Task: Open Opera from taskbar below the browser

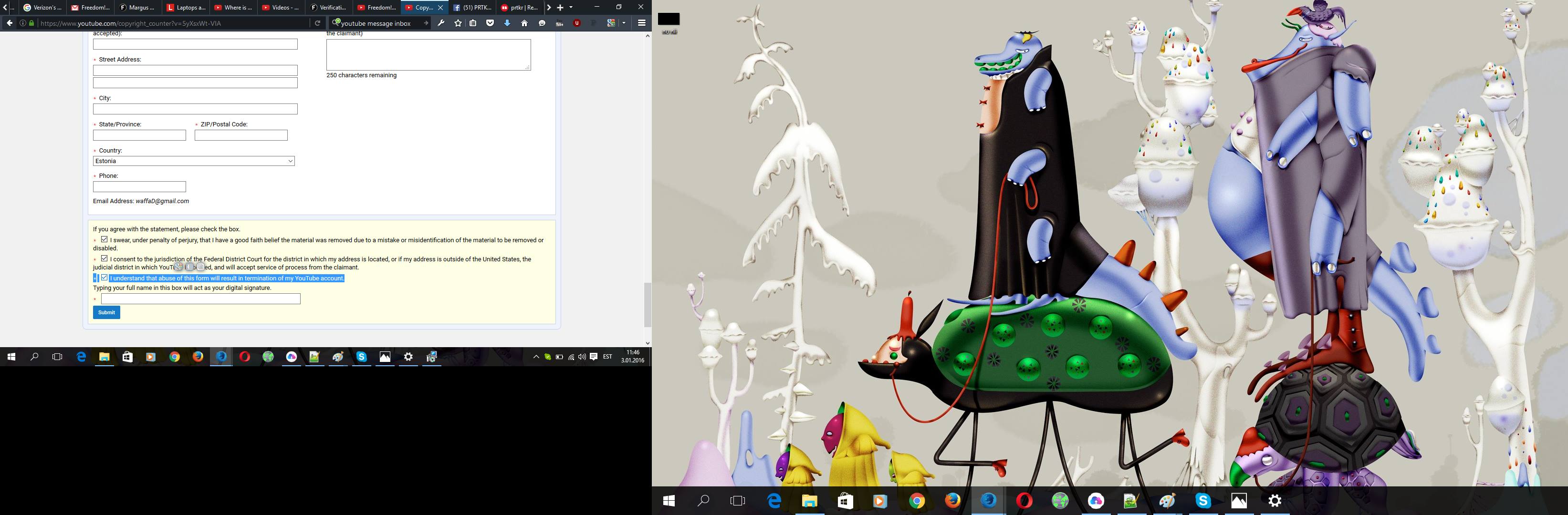Action: [x=245, y=357]
